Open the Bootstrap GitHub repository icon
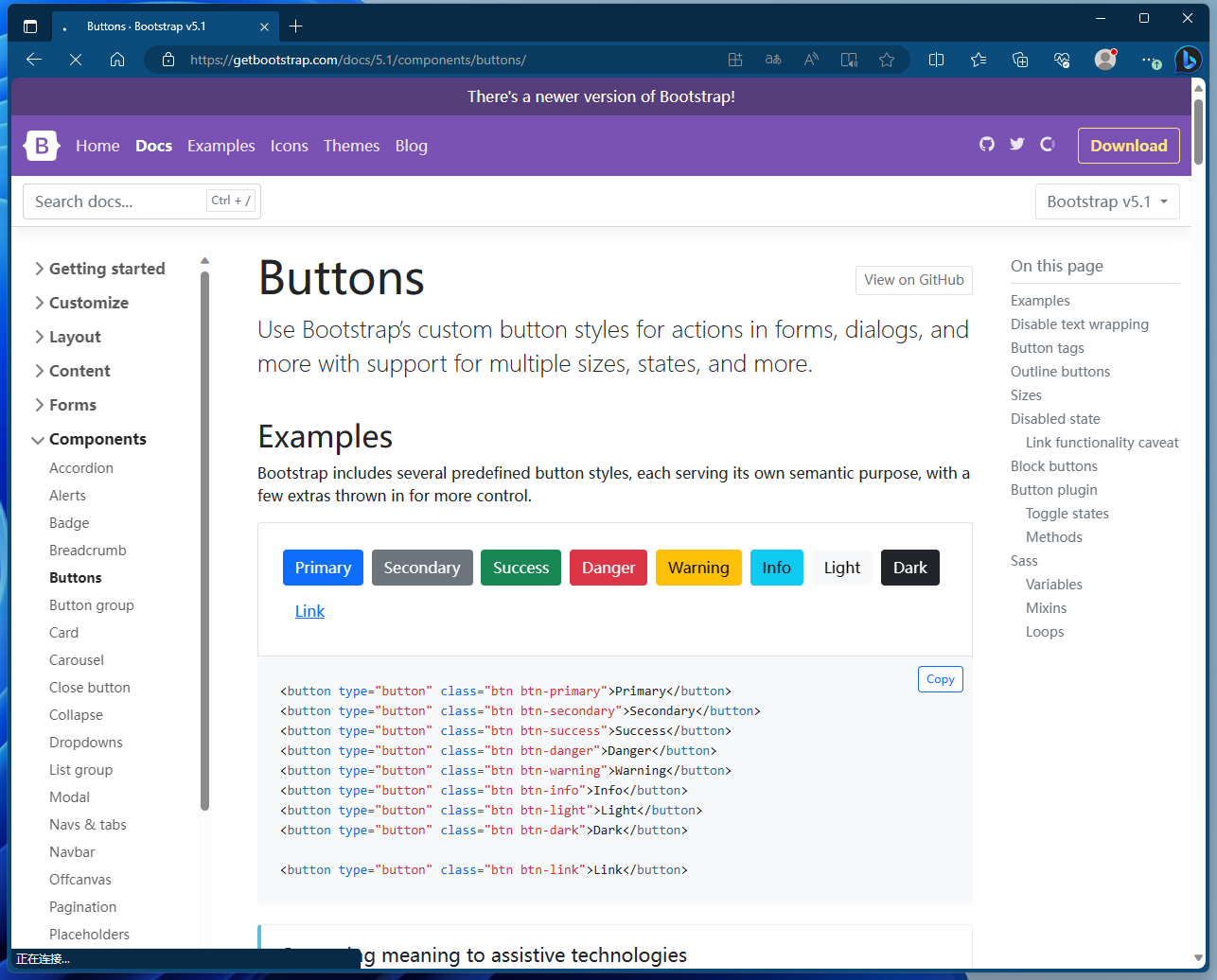This screenshot has width=1217, height=980. coord(987,144)
